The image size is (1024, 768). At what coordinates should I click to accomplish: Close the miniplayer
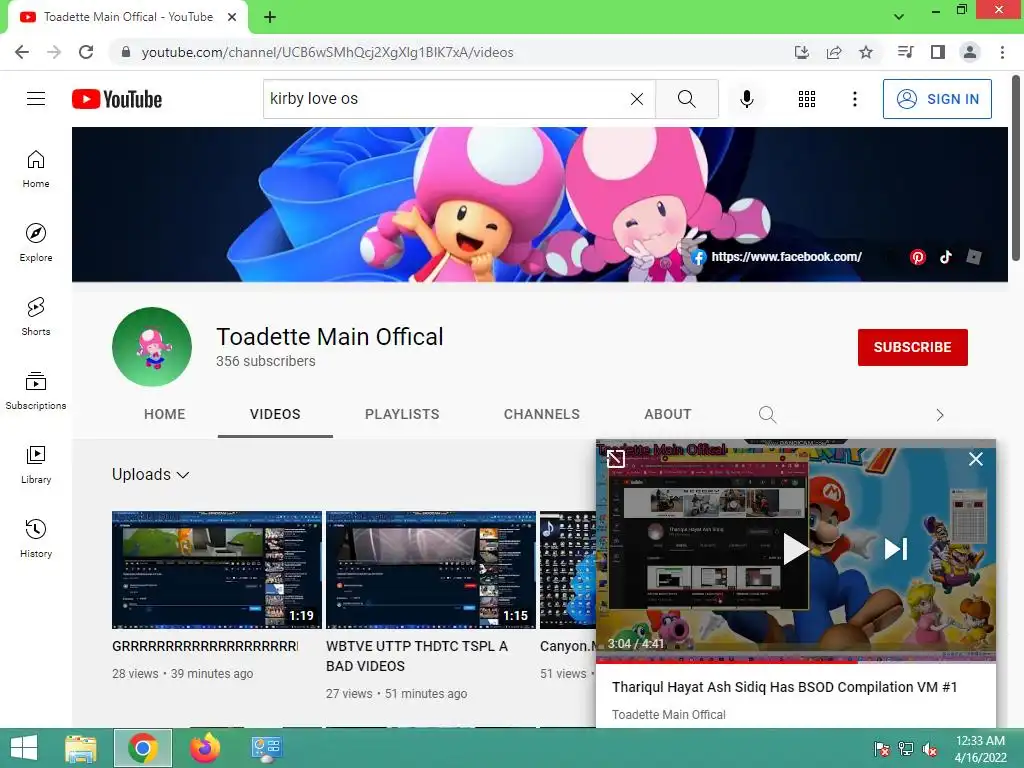click(975, 459)
